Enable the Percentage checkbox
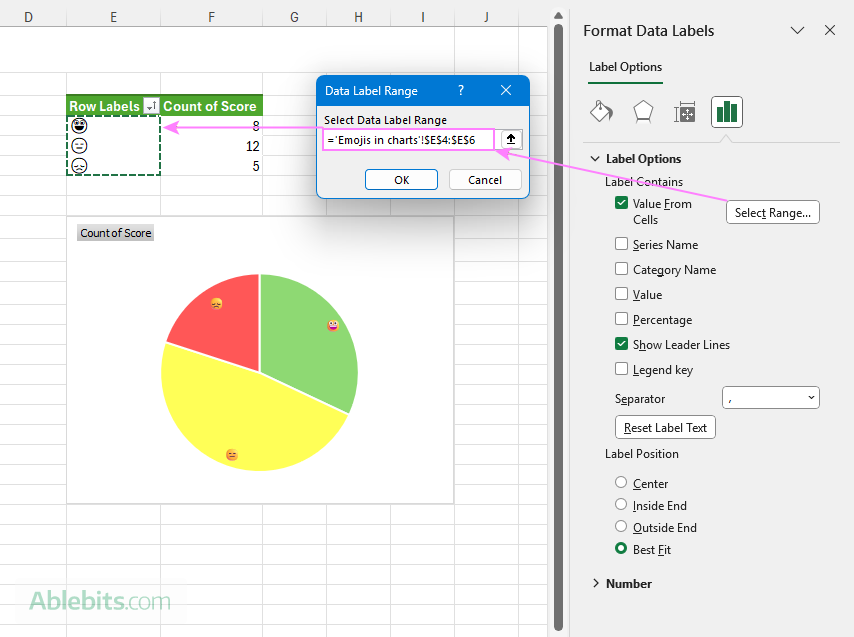 point(622,319)
